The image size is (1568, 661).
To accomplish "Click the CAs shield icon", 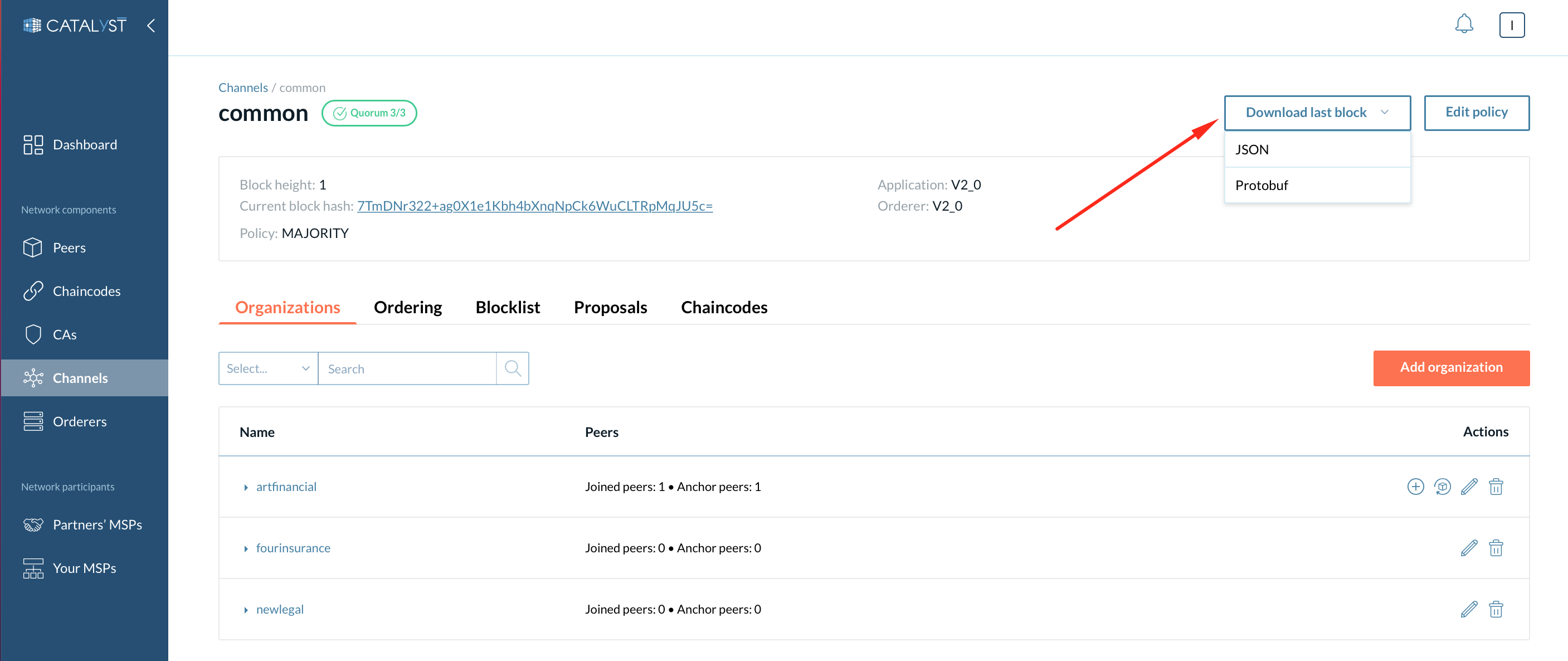I will pyautogui.click(x=33, y=334).
